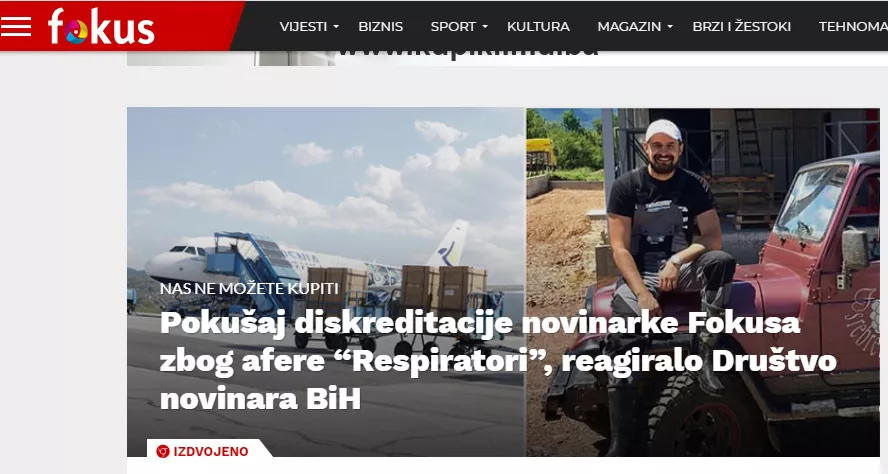Expand the Magazin dropdown arrow

pyautogui.click(x=670, y=27)
